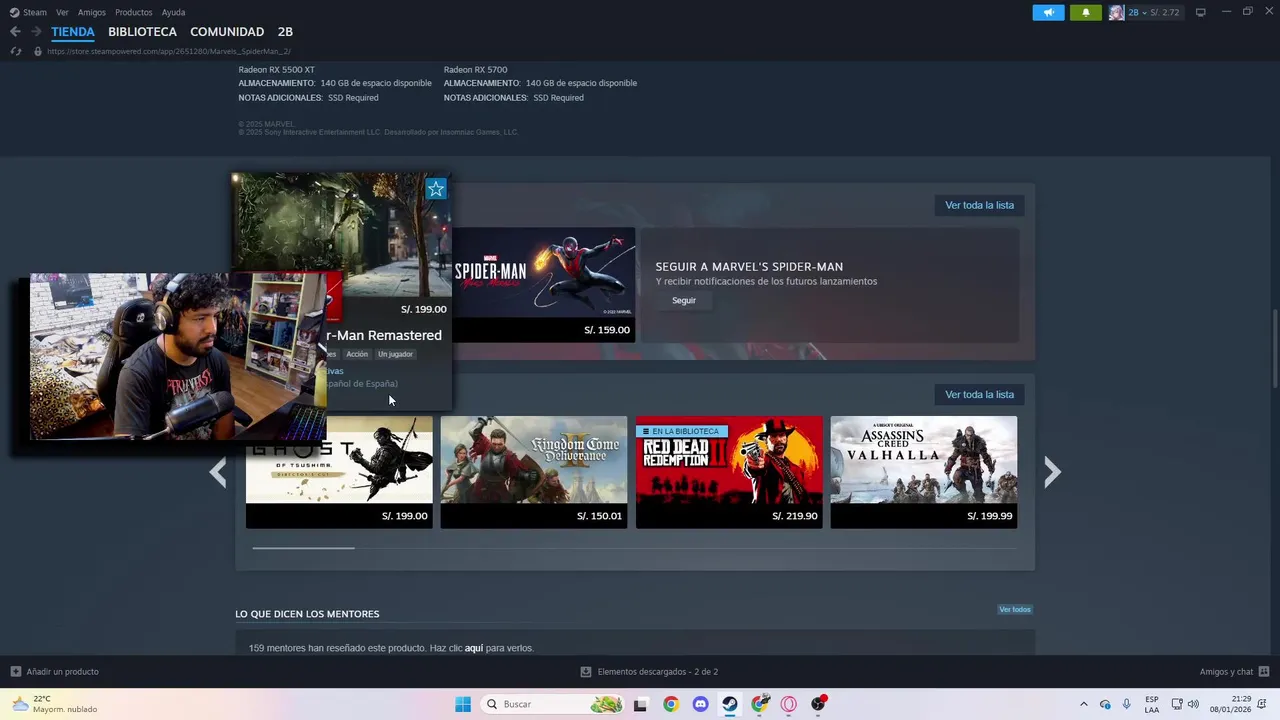Screen dimensions: 1280x720
Task: Click Ver toda la lista for similar games
Action: (979, 394)
